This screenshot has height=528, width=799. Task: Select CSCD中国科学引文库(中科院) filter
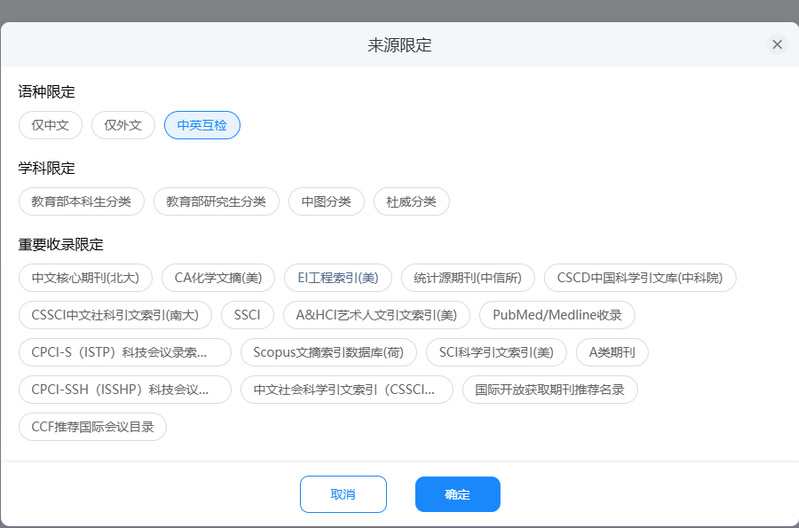[640, 277]
